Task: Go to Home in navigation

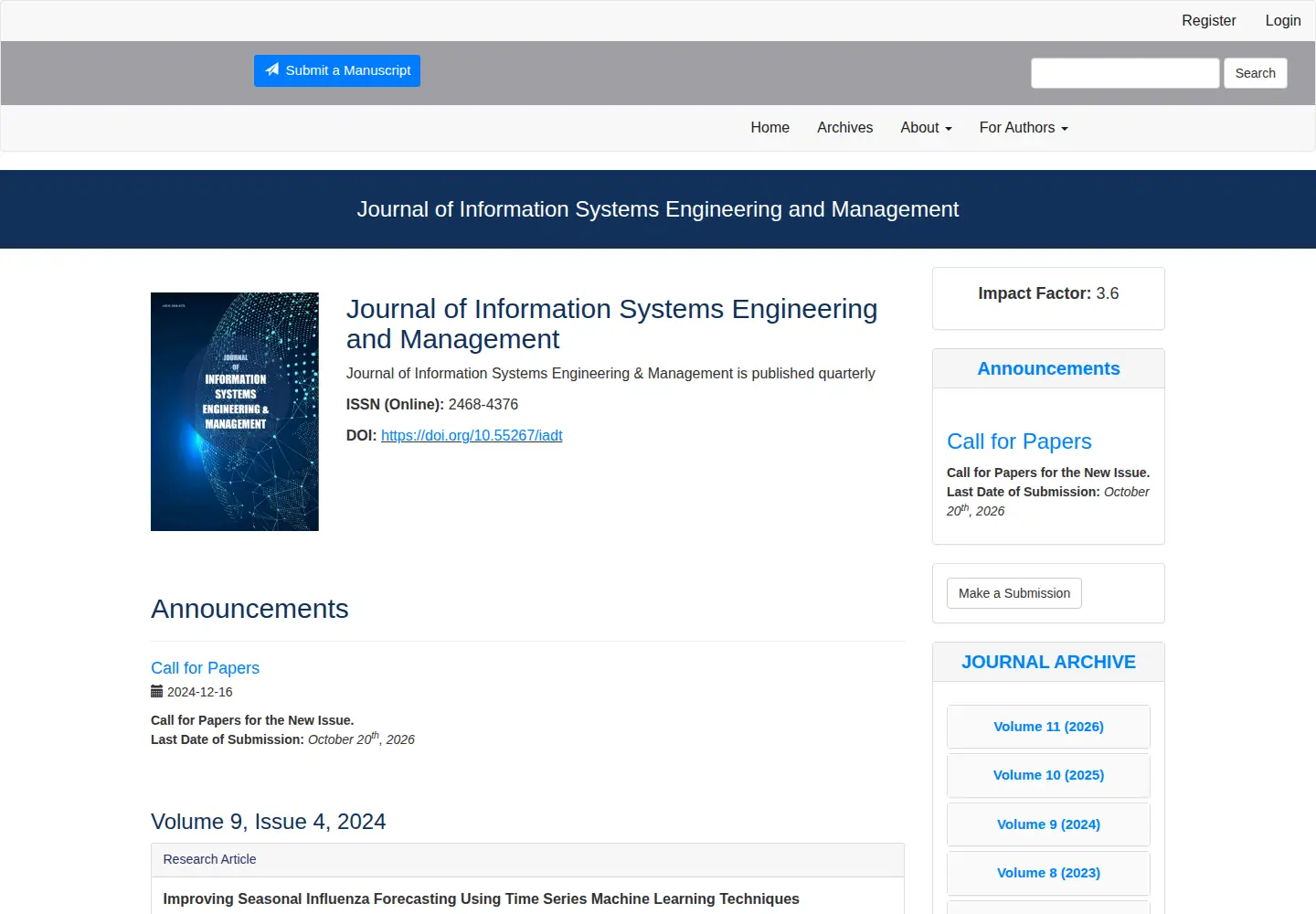Action: [x=769, y=128]
